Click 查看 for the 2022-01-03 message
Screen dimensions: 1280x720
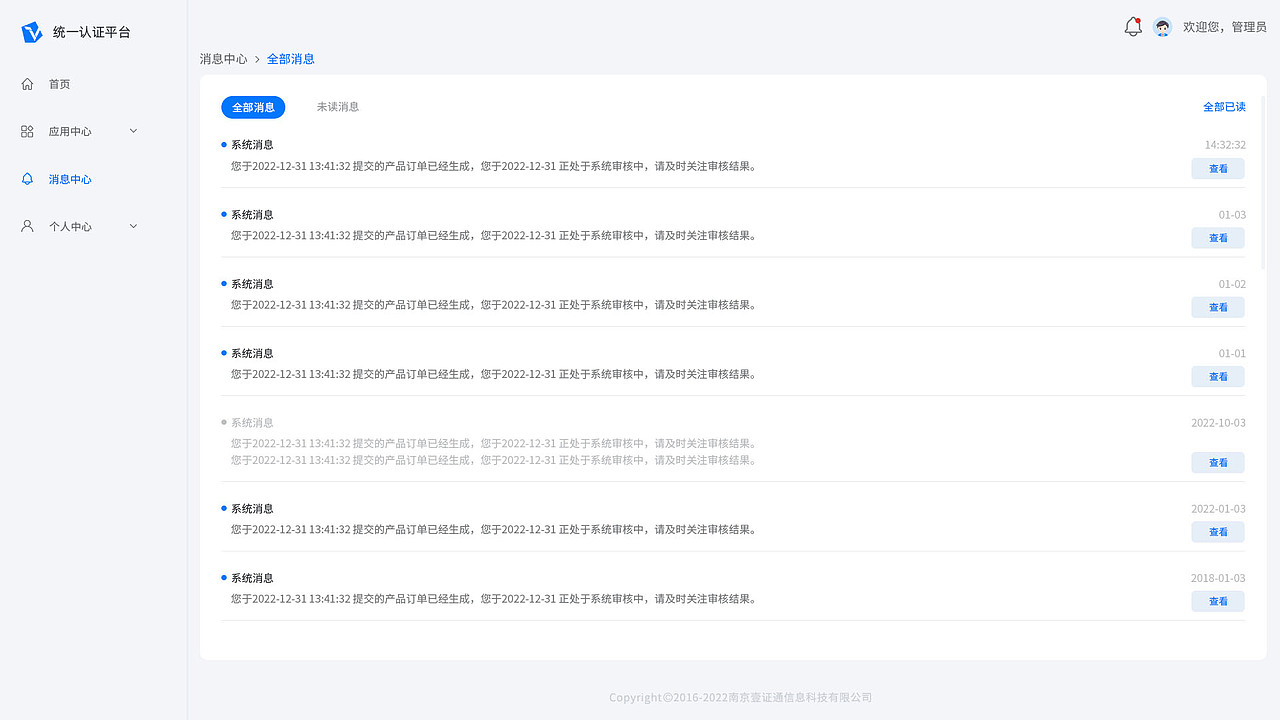coord(1218,532)
